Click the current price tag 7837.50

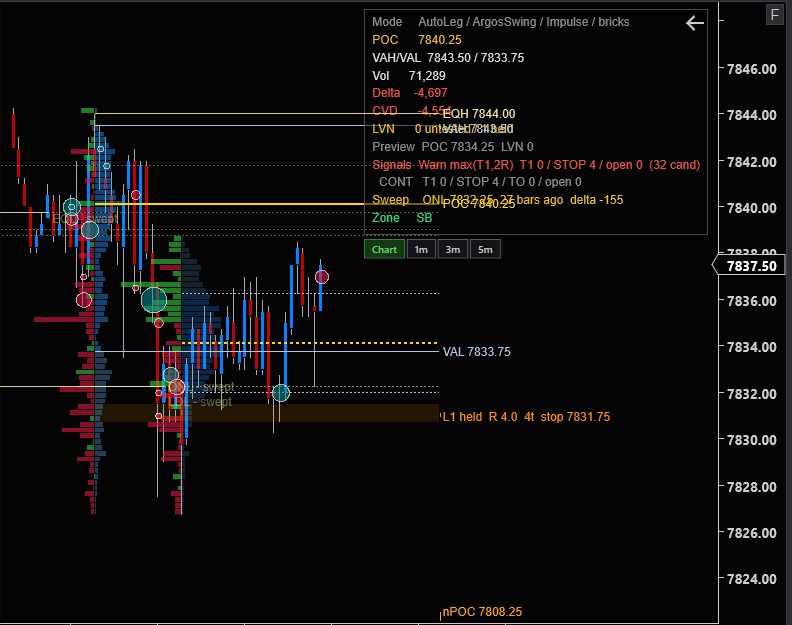[749, 266]
